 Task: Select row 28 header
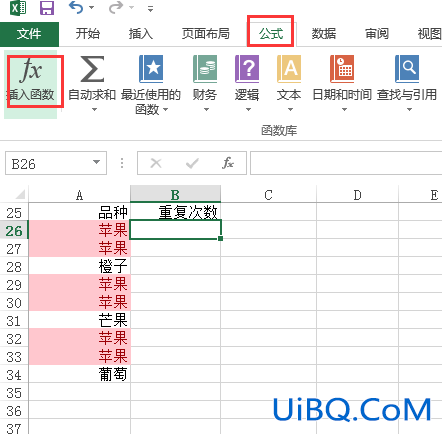coord(14,267)
